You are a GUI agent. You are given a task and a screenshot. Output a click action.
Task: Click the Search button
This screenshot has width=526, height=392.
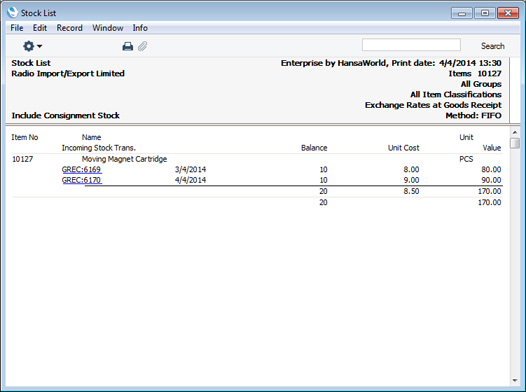492,46
